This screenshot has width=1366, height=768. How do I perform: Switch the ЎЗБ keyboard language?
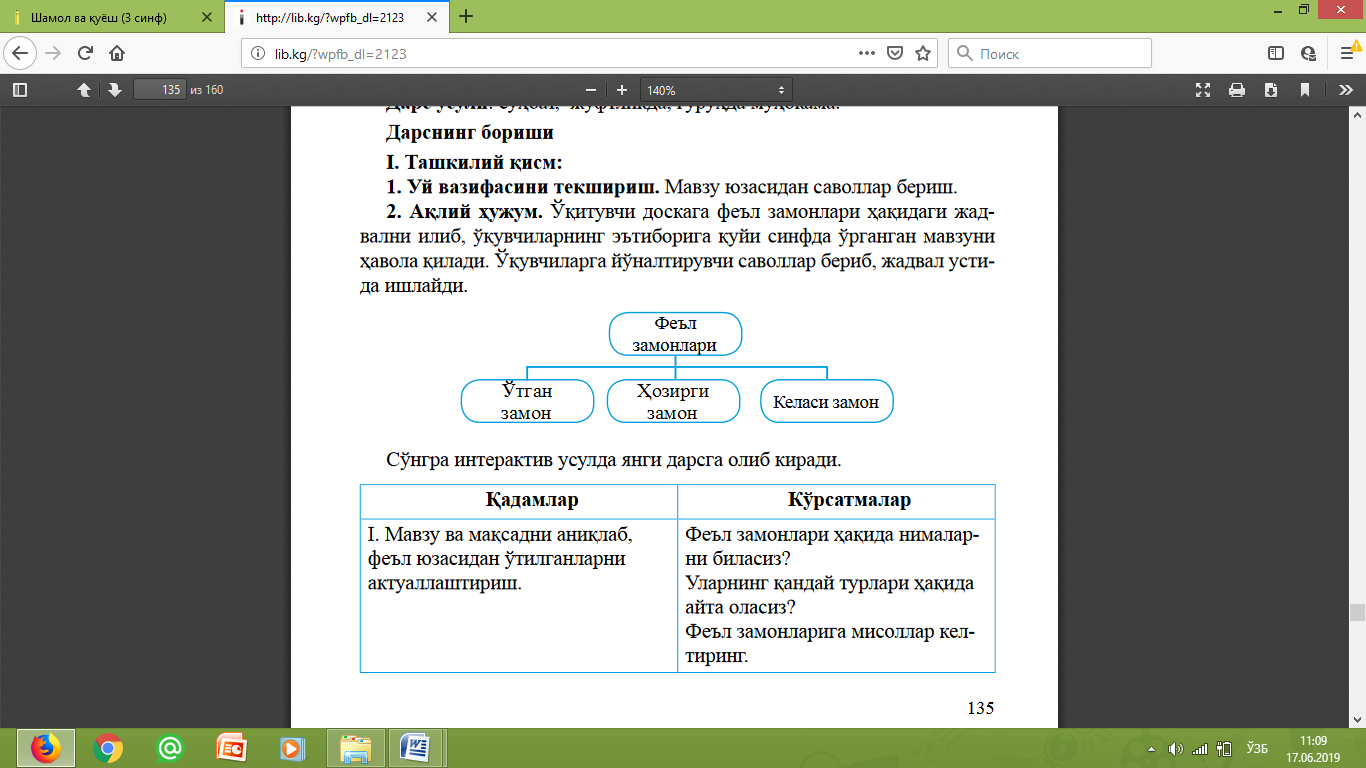point(1258,748)
